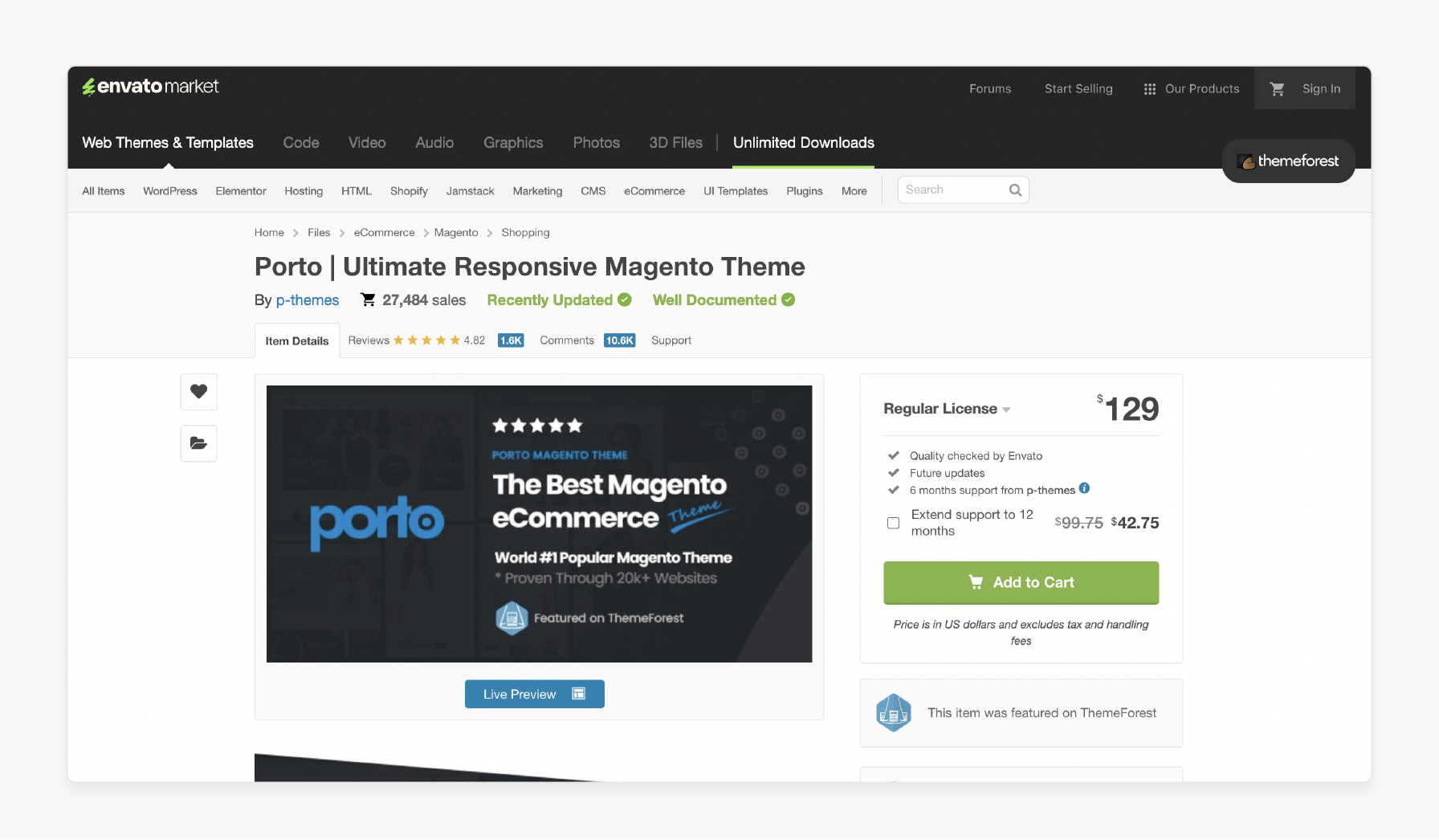Click the 'This item was featured on ThemeForest' text
The height and width of the screenshot is (840, 1439).
(x=1042, y=713)
